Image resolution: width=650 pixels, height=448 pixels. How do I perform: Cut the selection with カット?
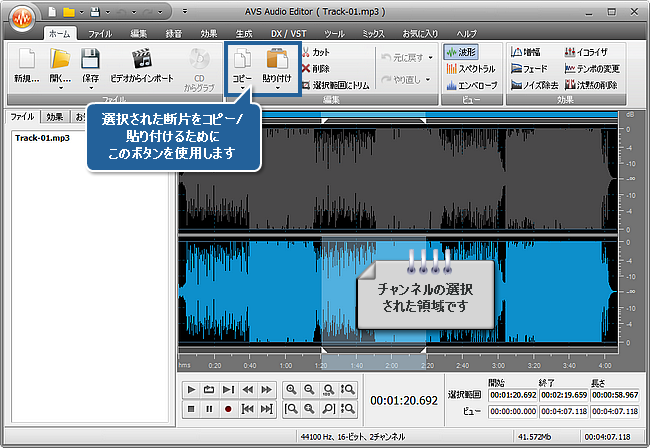click(x=316, y=52)
